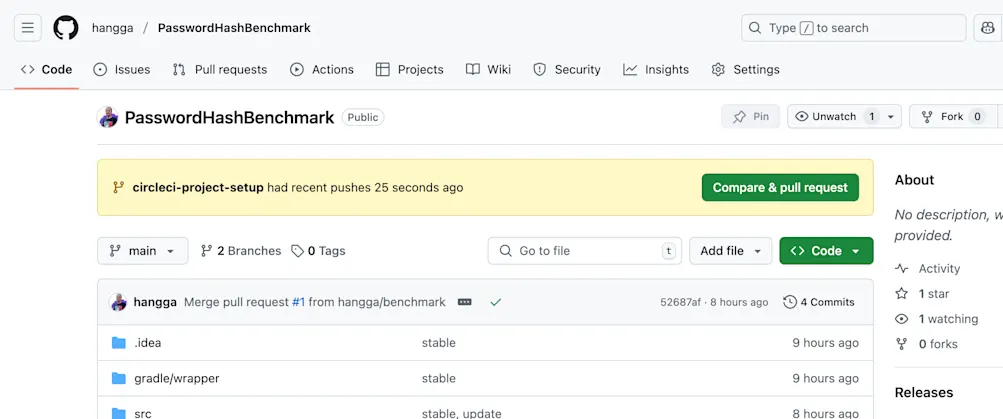Screen dimensions: 1003x419
Task: Switch to the Issues tab
Action: pyautogui.click(x=122, y=70)
